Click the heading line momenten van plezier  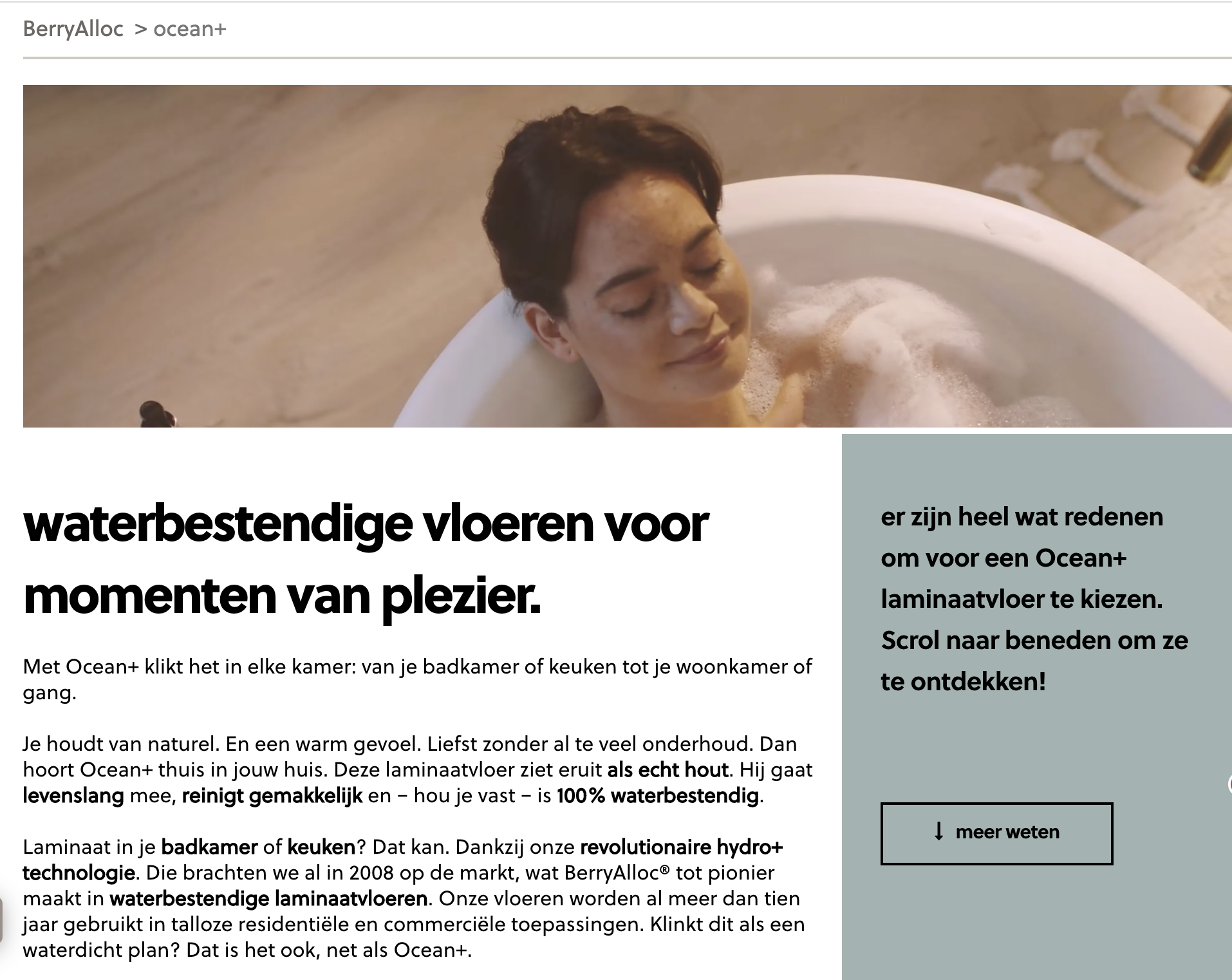pyautogui.click(x=282, y=596)
